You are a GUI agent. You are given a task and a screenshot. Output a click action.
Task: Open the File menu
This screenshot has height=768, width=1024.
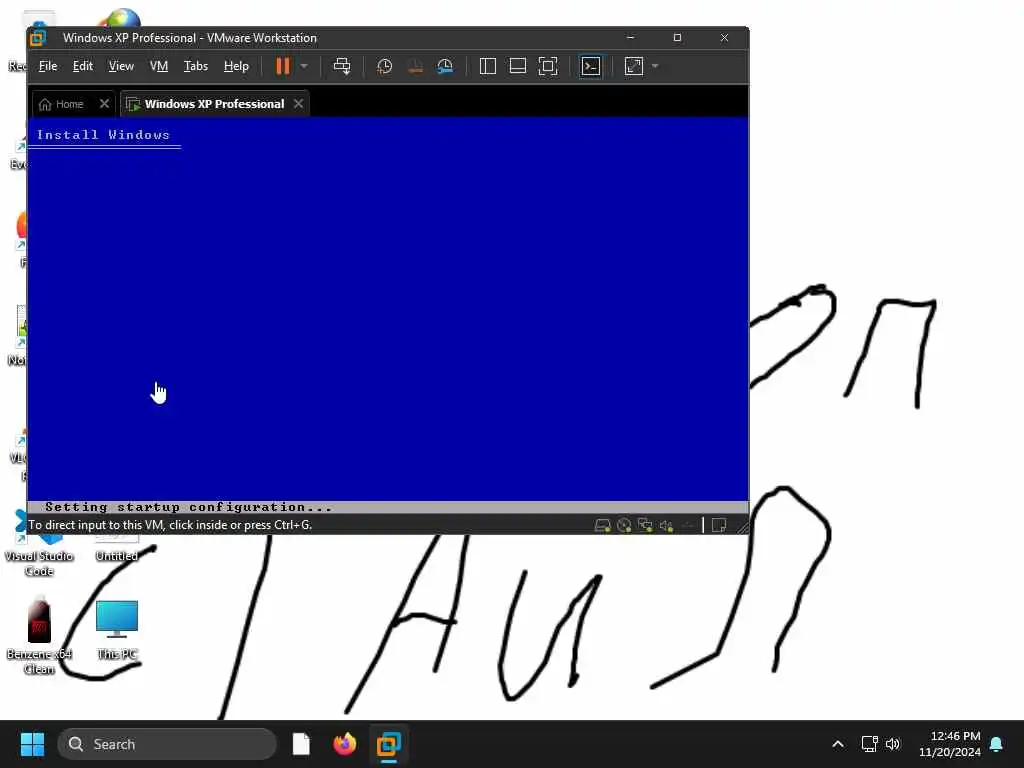48,66
